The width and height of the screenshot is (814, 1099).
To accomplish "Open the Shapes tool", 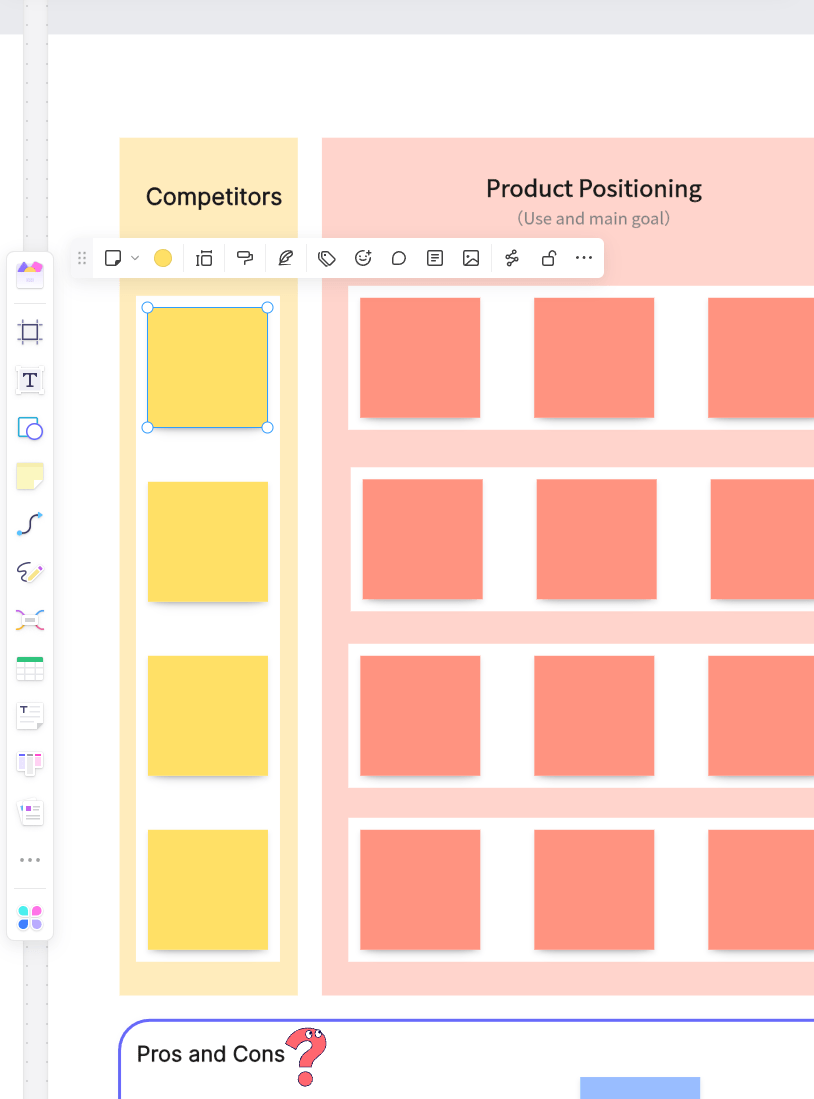I will (29, 429).
